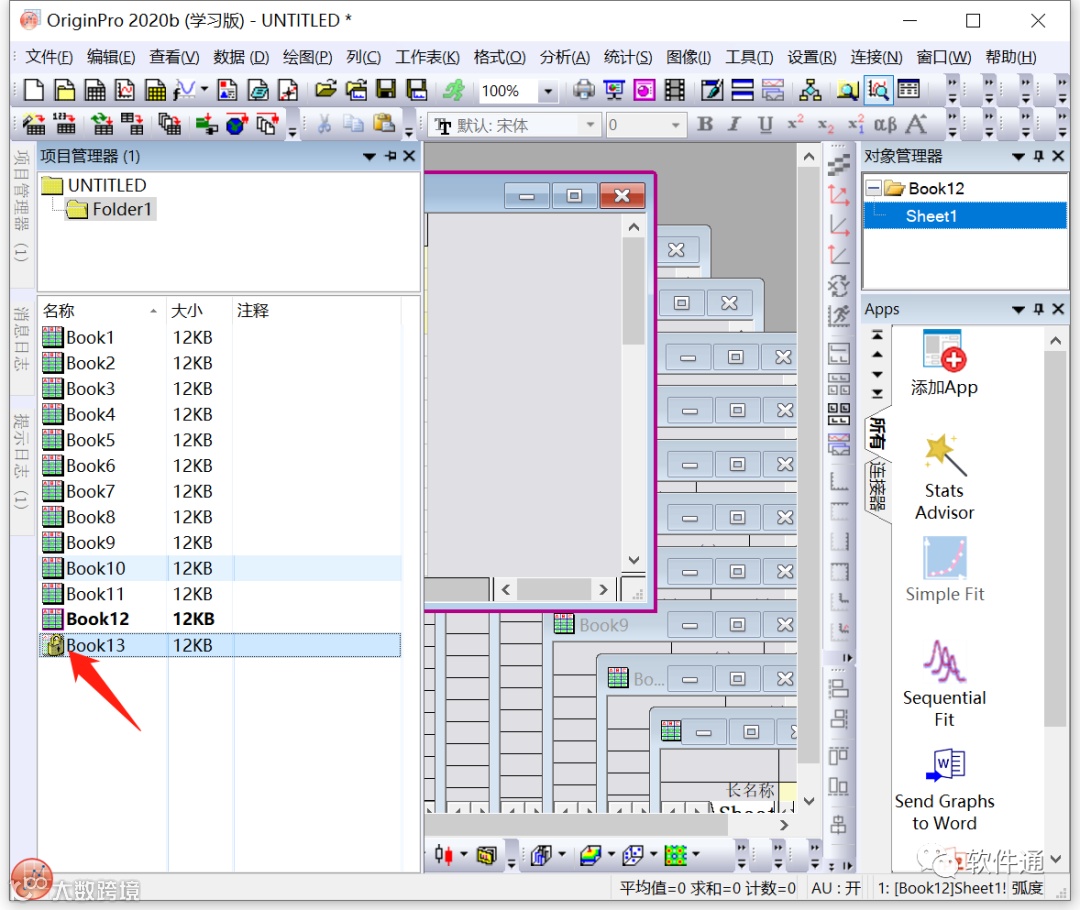Click the new notes window icon
The image size is (1080, 910).
[x=258, y=90]
